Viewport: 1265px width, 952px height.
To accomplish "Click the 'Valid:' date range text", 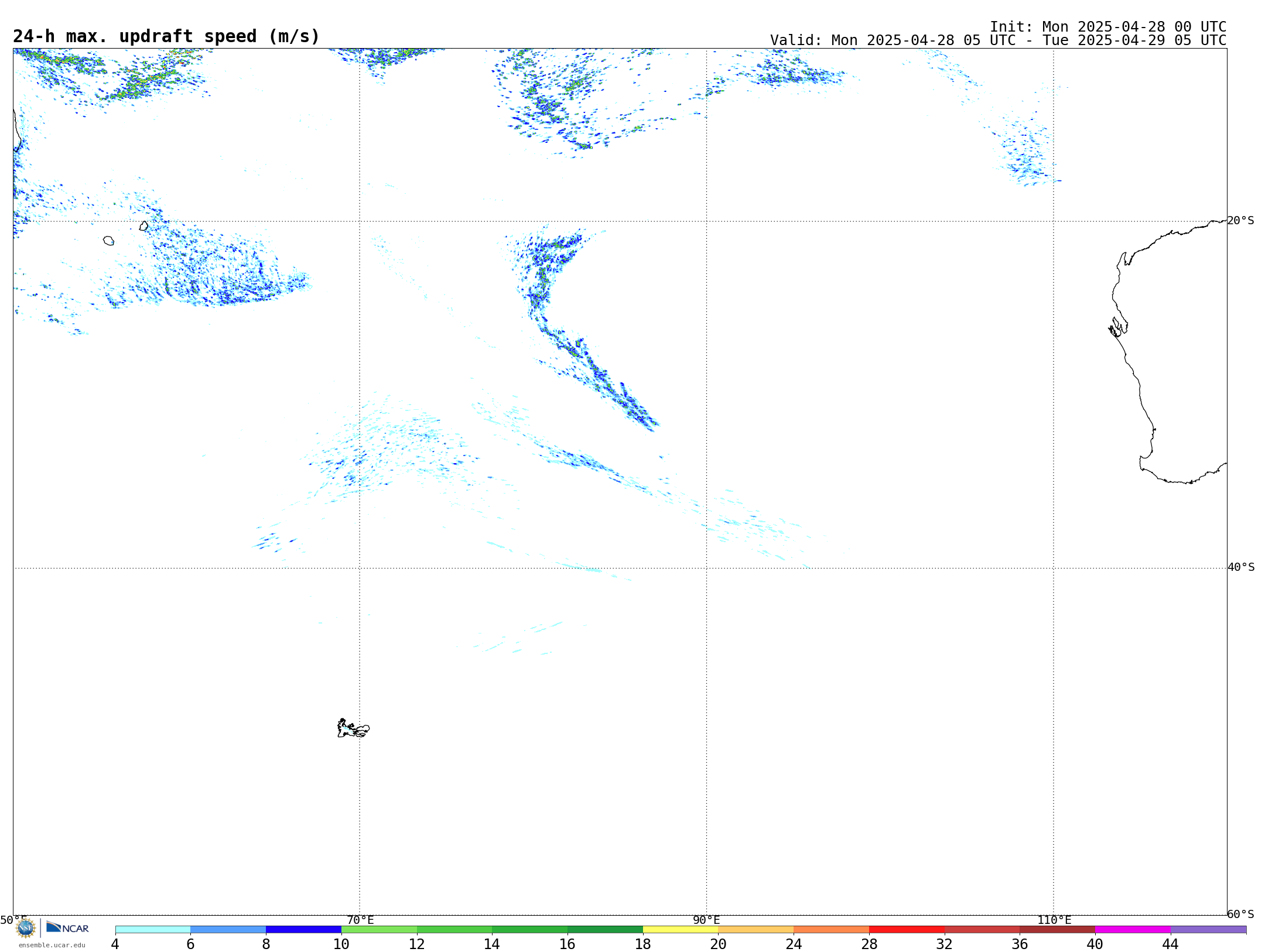I will (998, 40).
